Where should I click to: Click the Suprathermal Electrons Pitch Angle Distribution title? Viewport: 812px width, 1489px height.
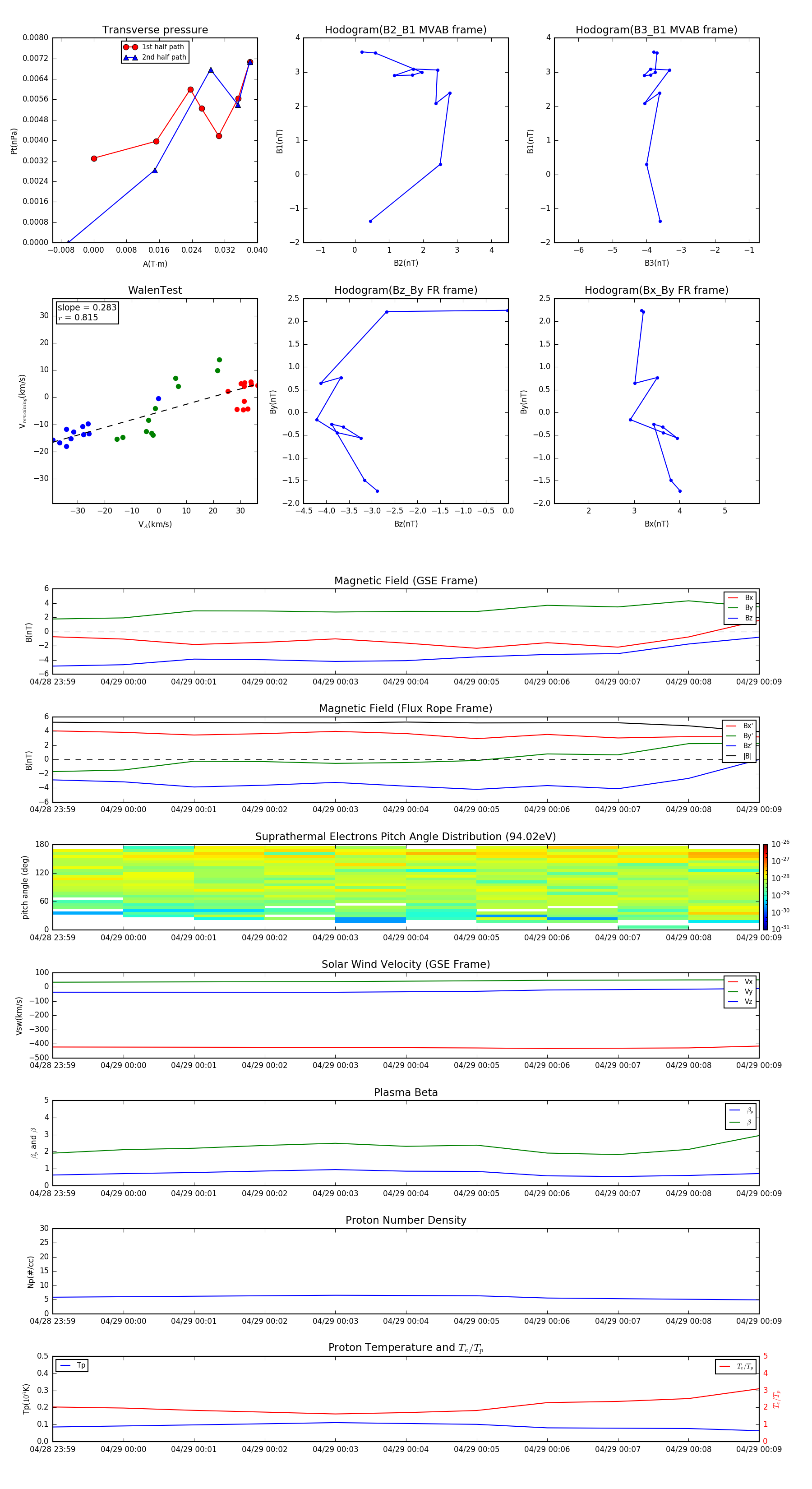click(406, 837)
